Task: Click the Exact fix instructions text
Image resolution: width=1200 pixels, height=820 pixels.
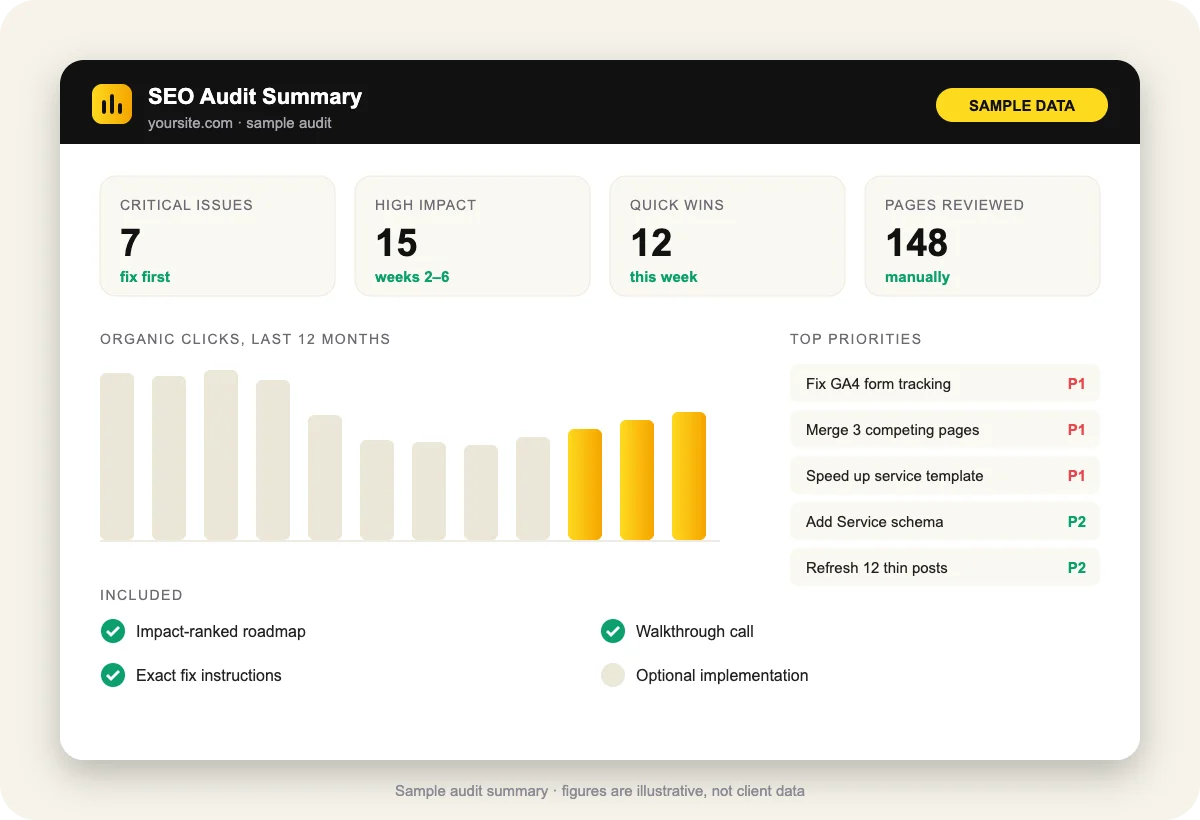Action: point(209,676)
